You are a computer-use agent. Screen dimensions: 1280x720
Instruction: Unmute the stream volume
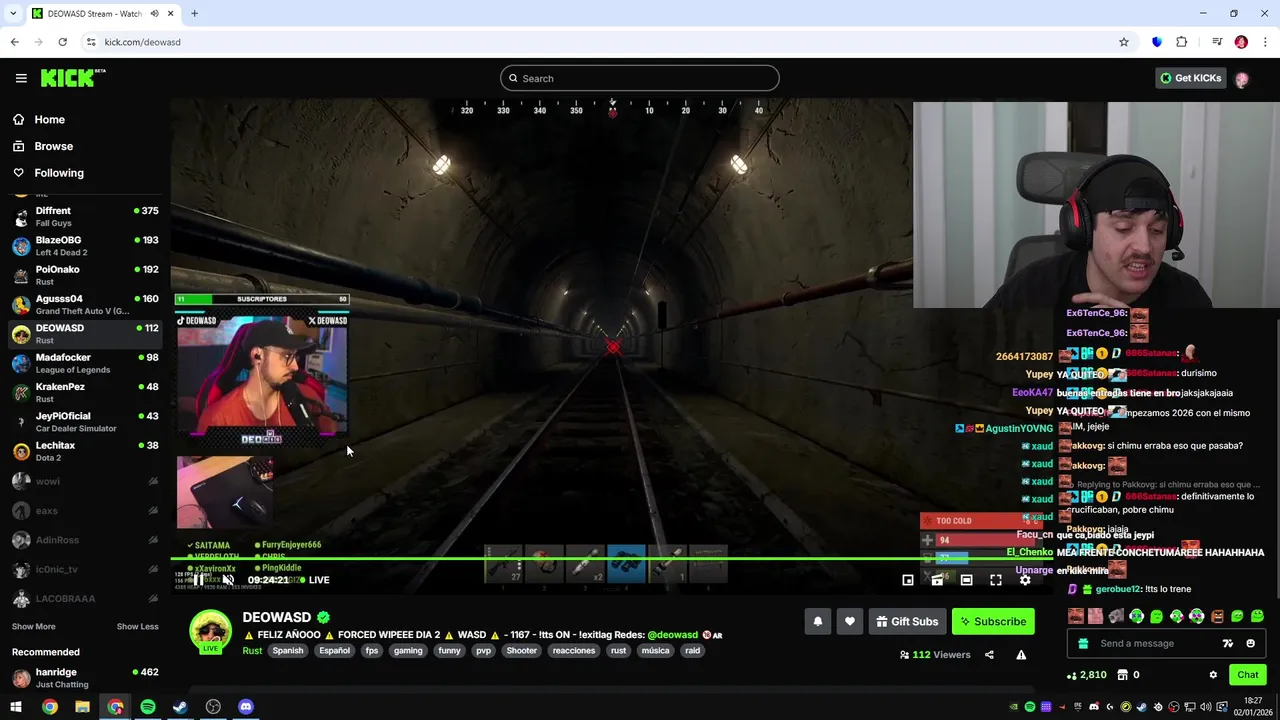coord(228,580)
